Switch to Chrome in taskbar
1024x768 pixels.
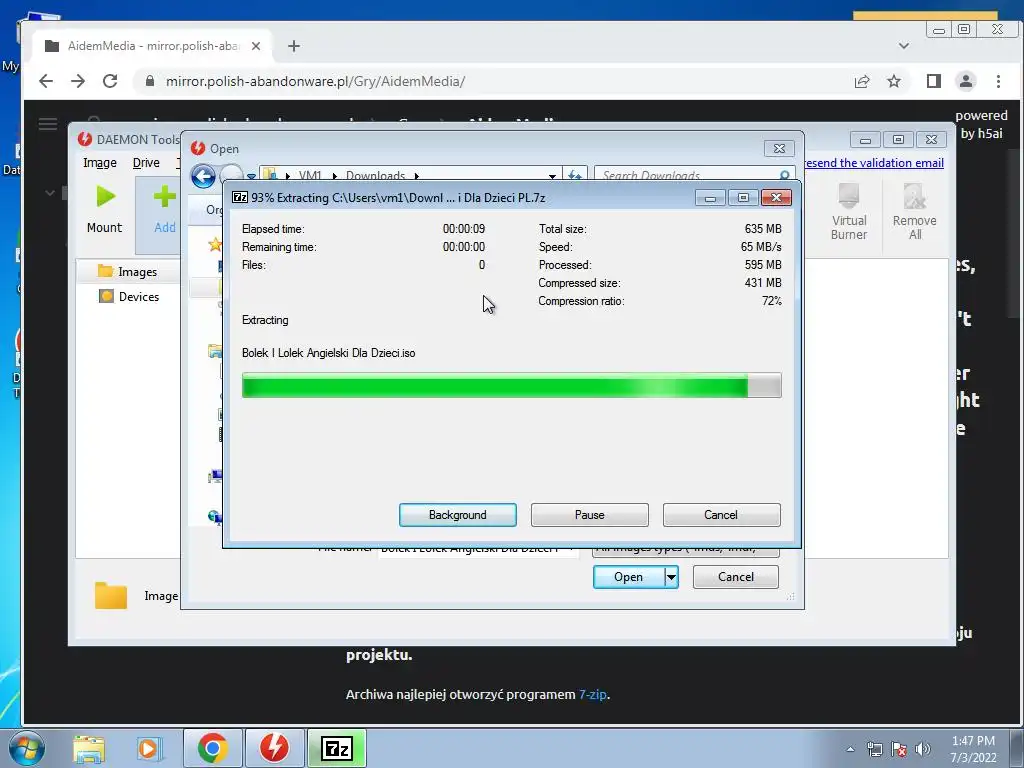pos(212,748)
